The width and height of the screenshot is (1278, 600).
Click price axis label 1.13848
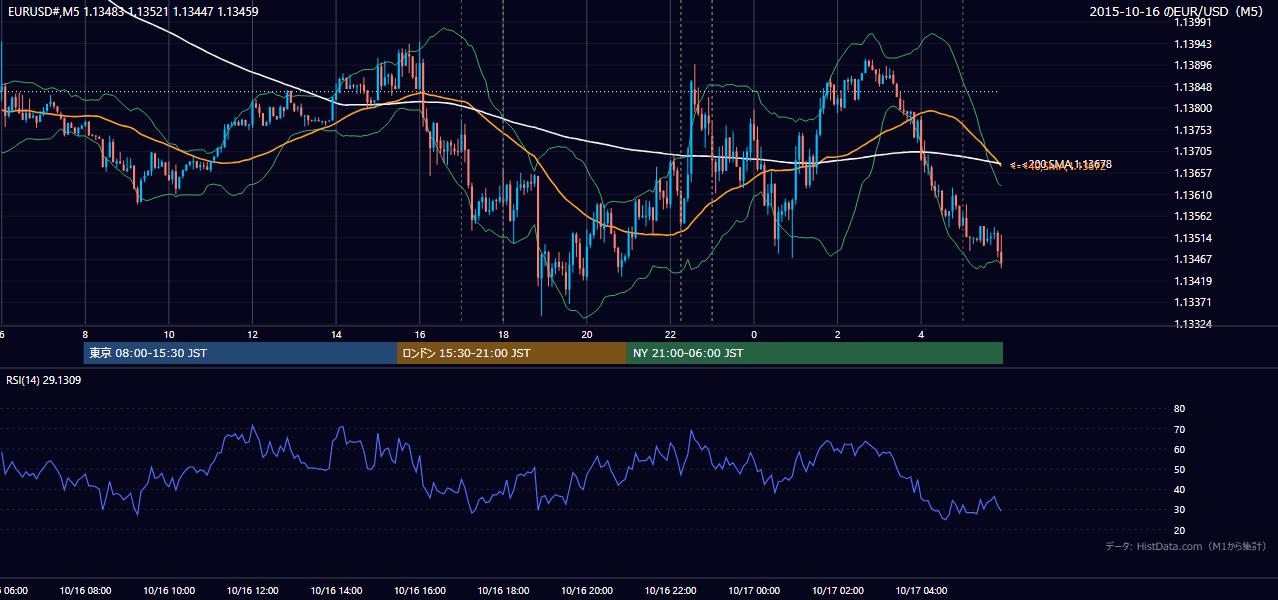(1193, 87)
